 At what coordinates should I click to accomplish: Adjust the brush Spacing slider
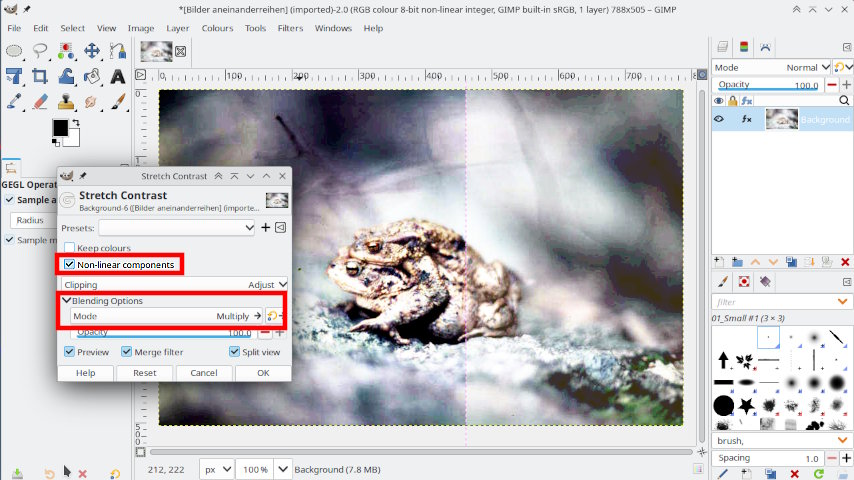[768, 458]
